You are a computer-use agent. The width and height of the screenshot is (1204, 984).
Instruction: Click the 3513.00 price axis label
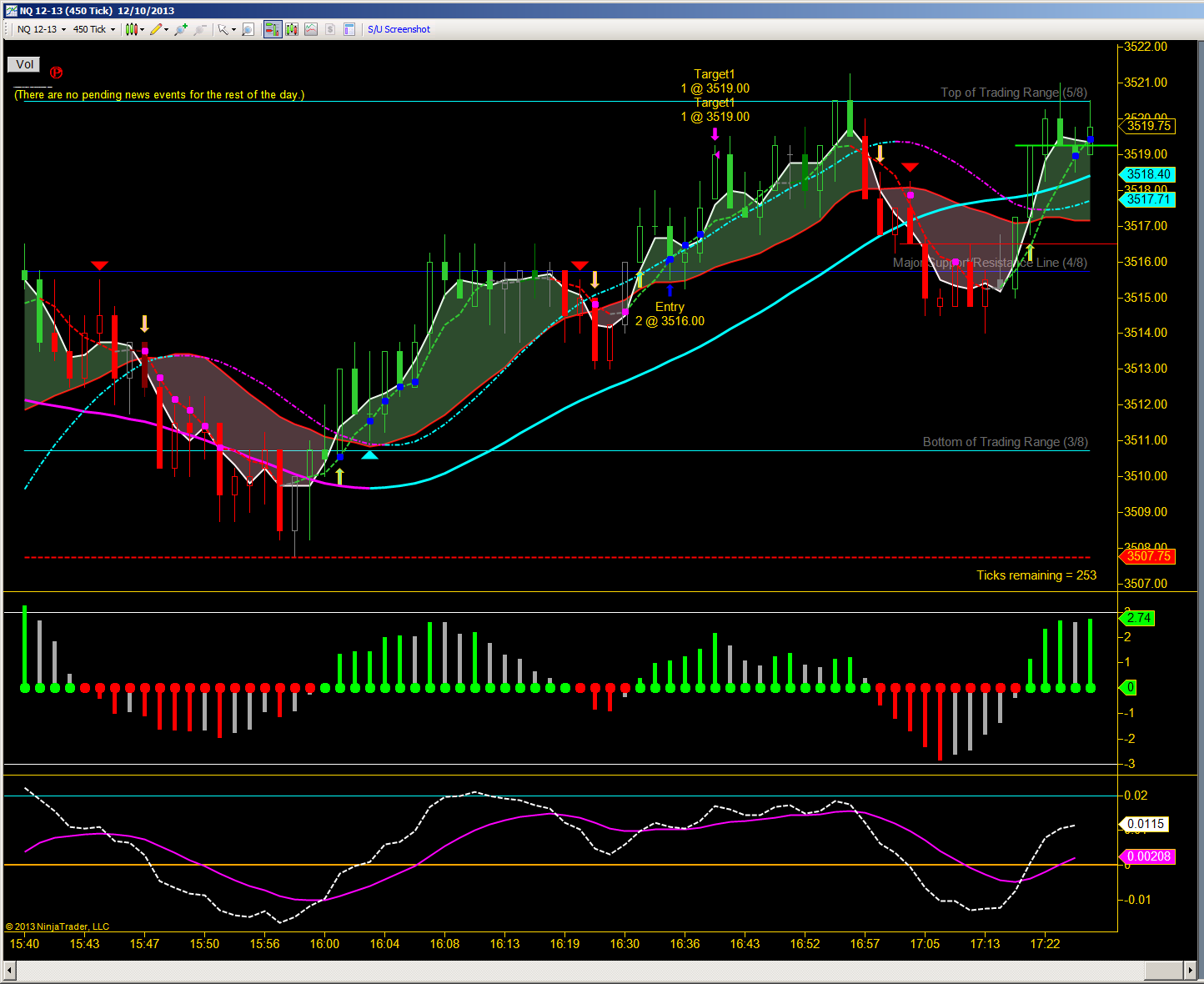(x=1146, y=369)
